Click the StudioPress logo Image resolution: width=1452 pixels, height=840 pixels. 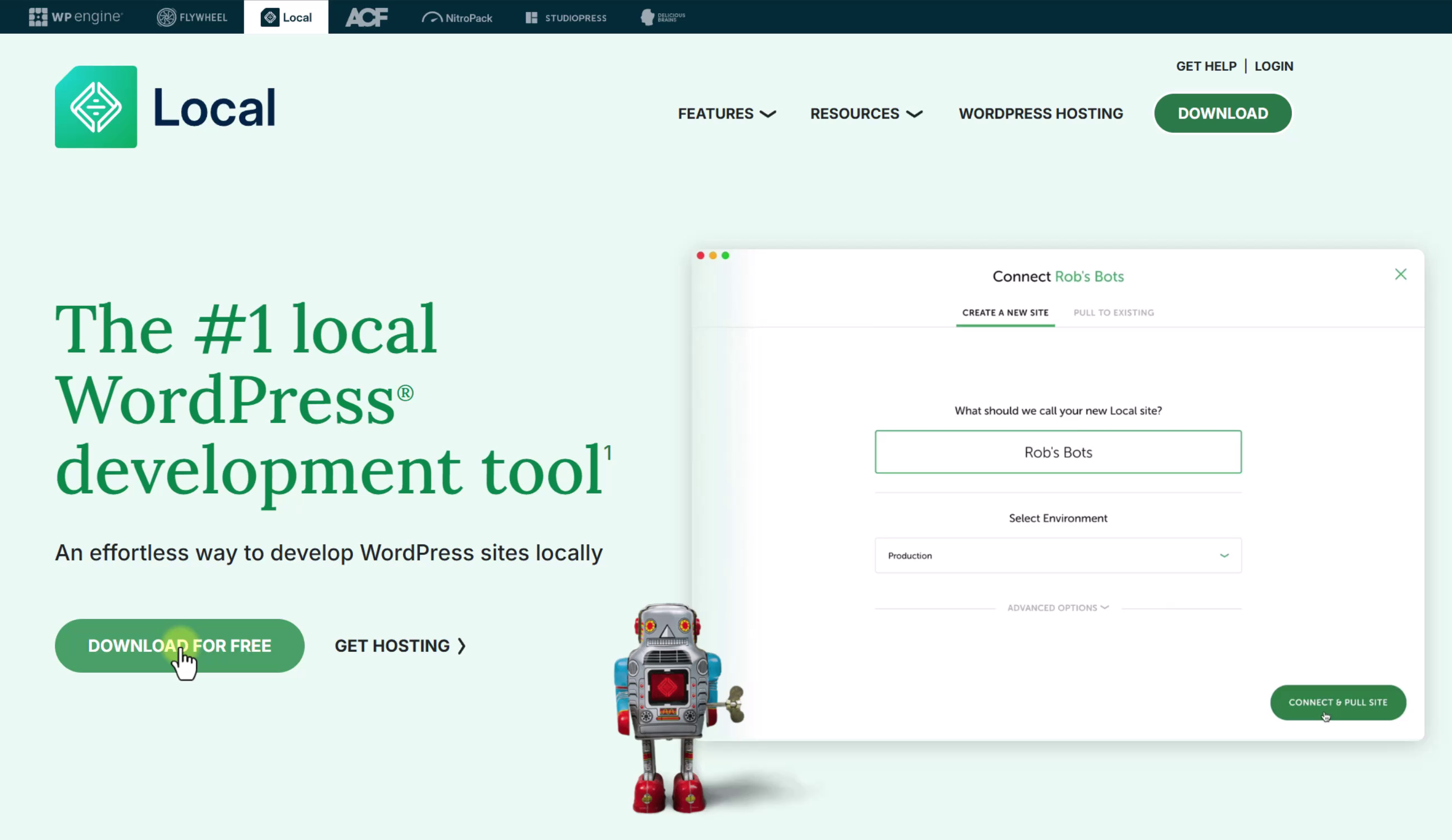pyautogui.click(x=565, y=17)
